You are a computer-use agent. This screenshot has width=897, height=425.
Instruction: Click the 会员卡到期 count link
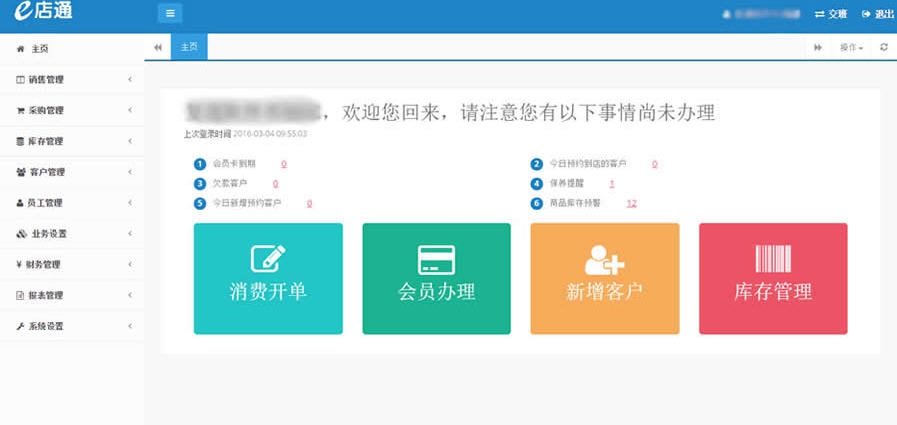click(284, 164)
